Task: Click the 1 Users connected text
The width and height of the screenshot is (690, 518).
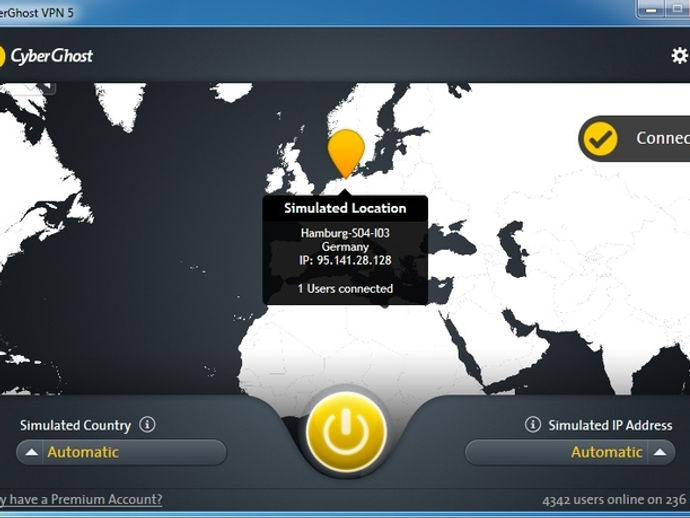Action: point(345,289)
